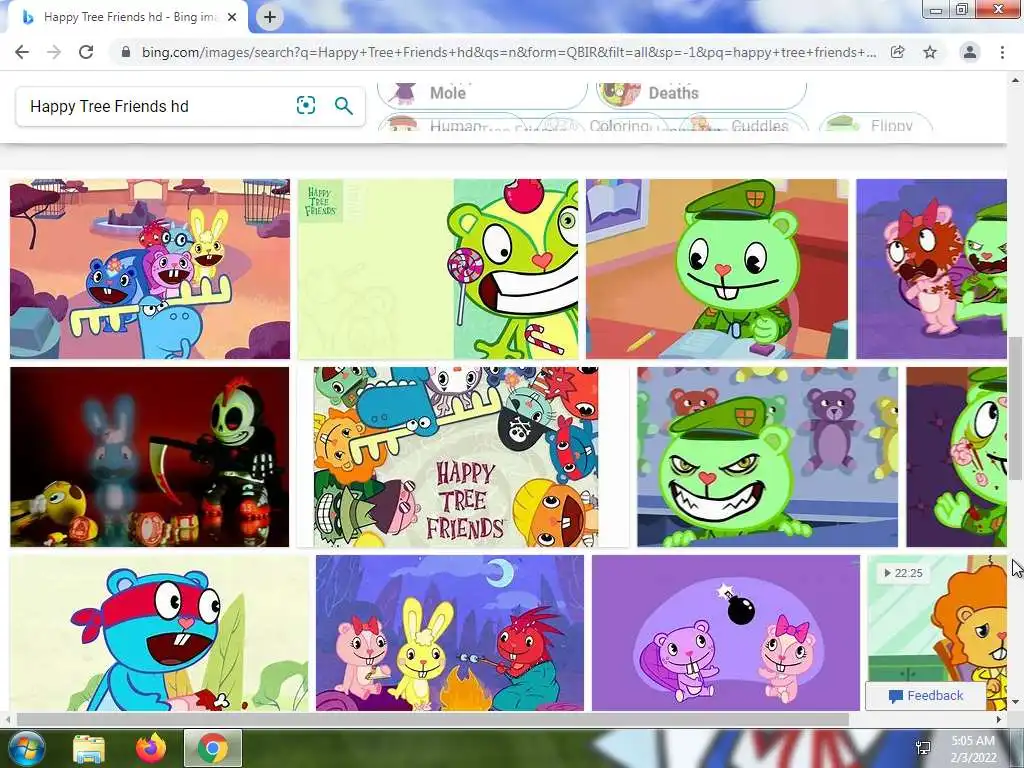The height and width of the screenshot is (768, 1024).
Task: Click the browser forward arrow
Action: point(54,52)
